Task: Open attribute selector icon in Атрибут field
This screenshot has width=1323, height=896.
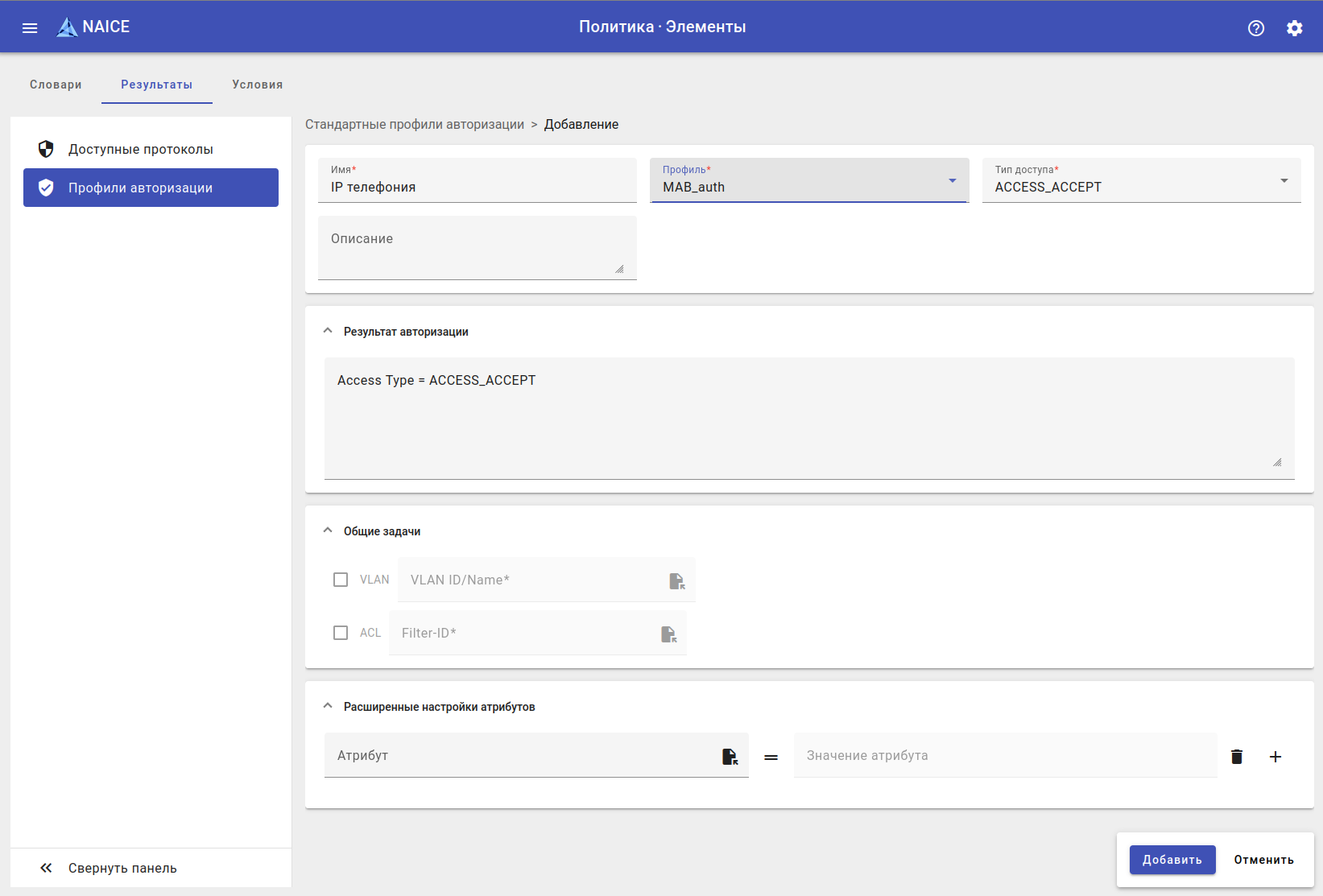Action: point(730,756)
